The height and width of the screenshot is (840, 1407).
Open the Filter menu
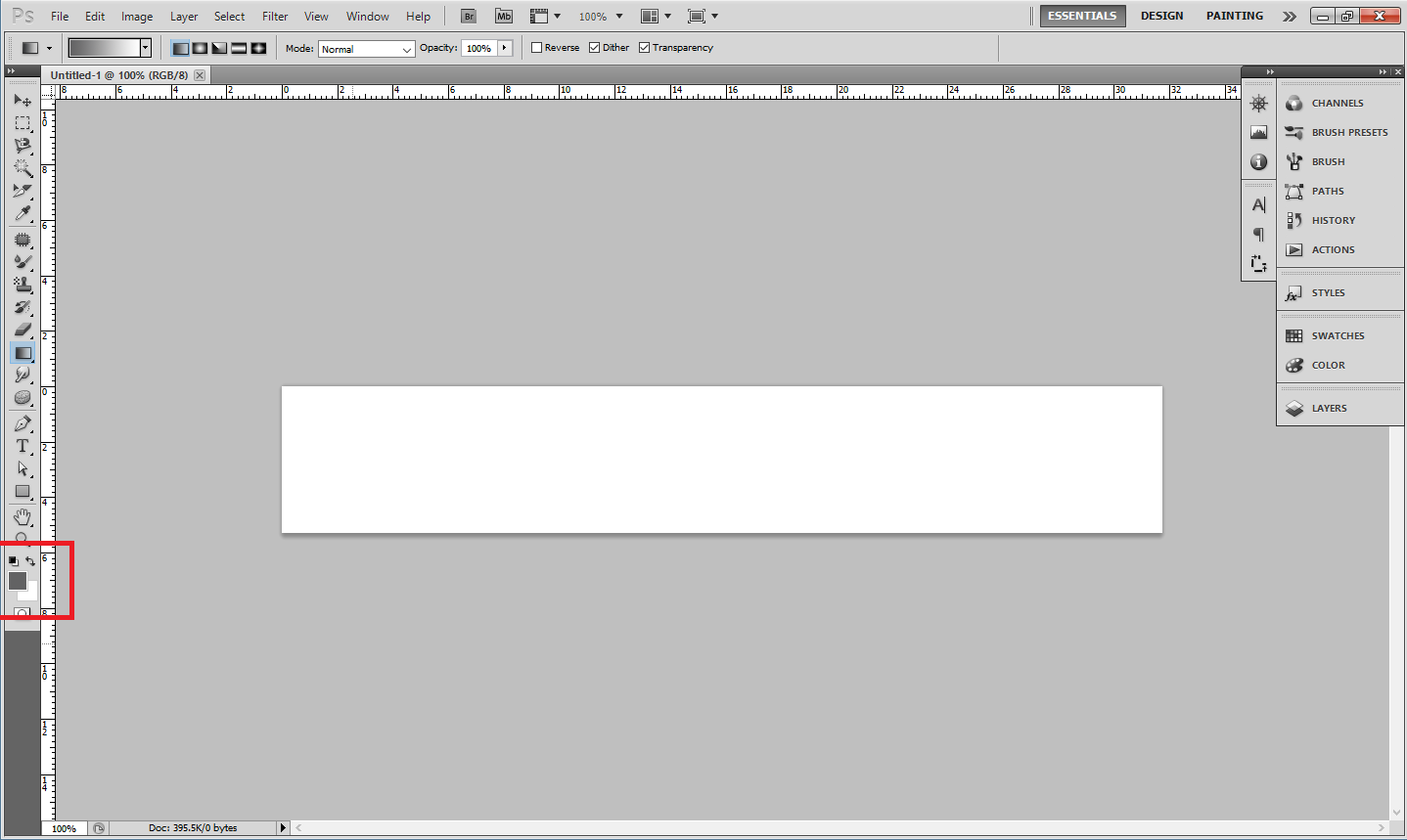pyautogui.click(x=275, y=17)
